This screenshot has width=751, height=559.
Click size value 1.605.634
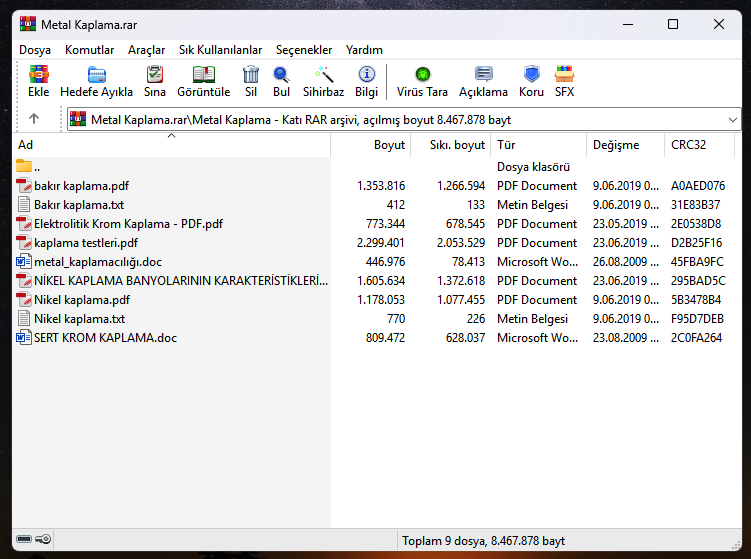pyautogui.click(x=381, y=281)
